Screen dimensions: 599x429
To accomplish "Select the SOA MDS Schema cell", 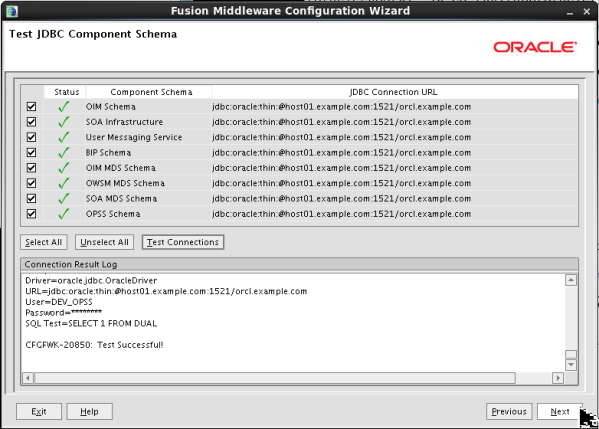I will [x=148, y=198].
